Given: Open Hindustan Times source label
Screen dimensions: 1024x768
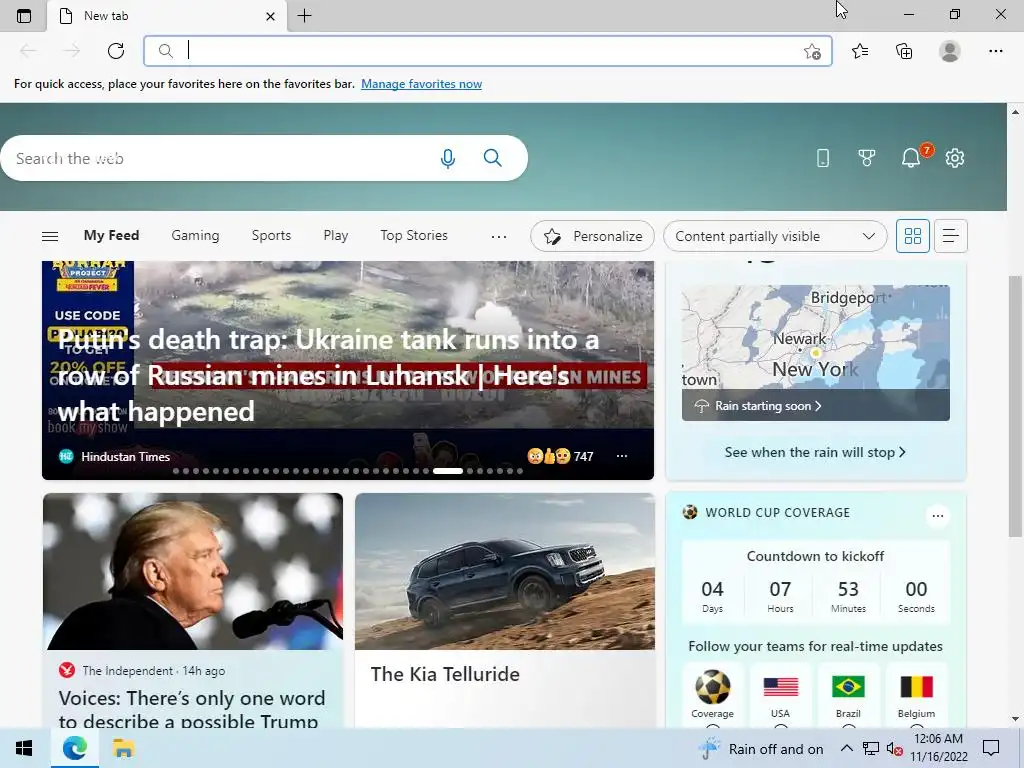Looking at the screenshot, I should [125, 456].
